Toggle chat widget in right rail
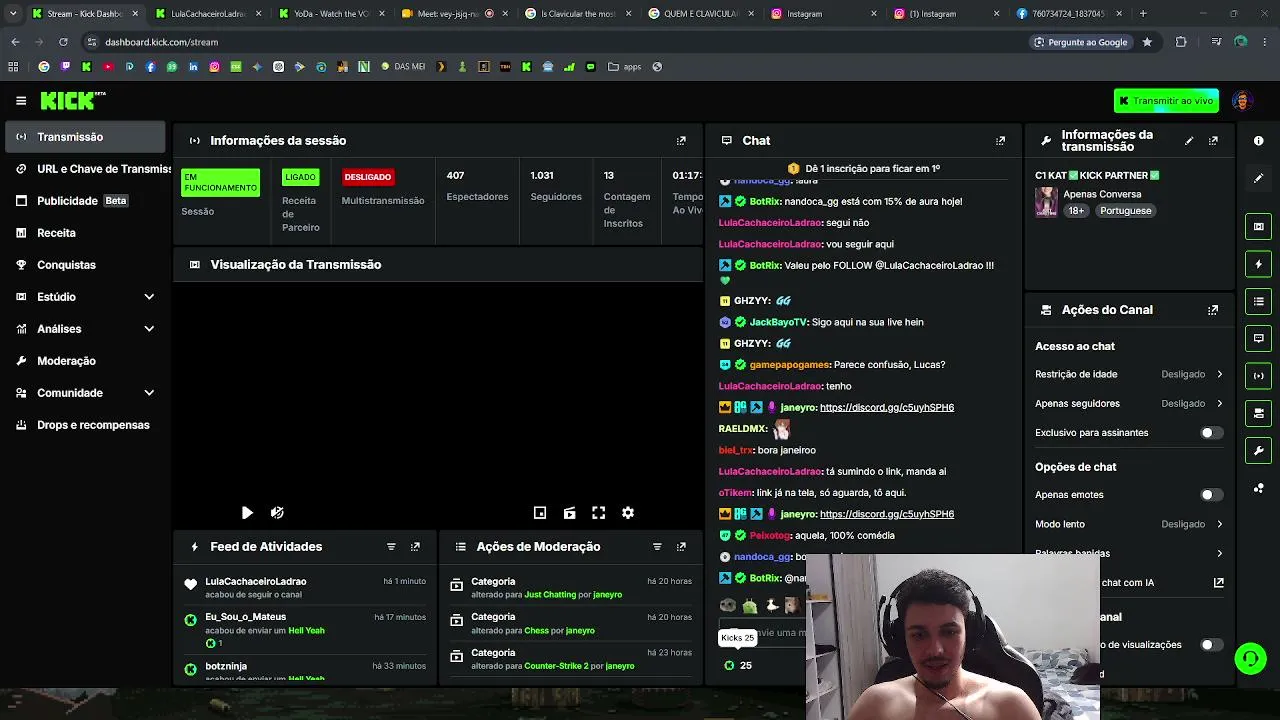The height and width of the screenshot is (720, 1280). pyautogui.click(x=1258, y=339)
